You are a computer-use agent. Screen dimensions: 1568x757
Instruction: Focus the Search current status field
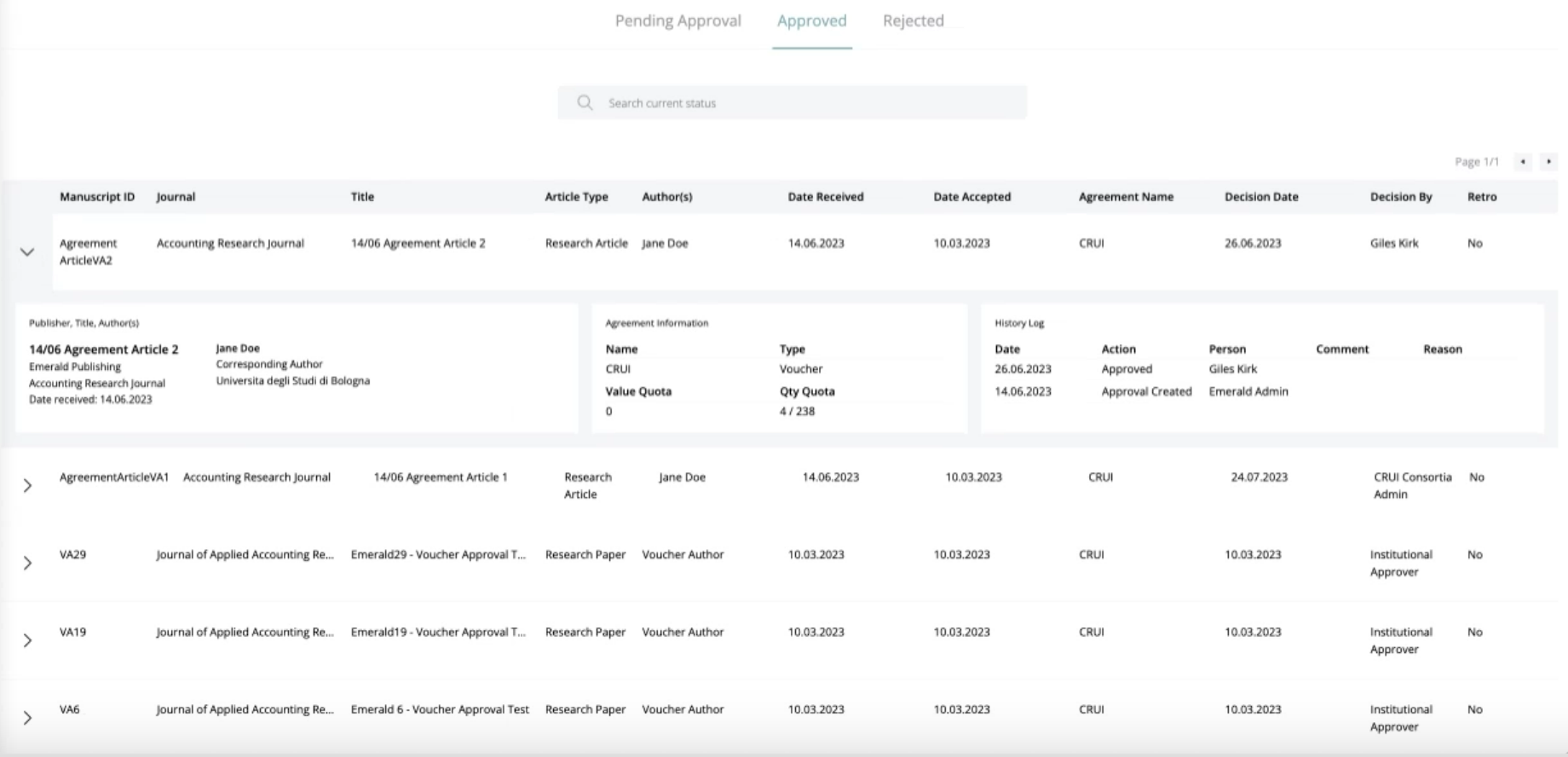click(810, 103)
